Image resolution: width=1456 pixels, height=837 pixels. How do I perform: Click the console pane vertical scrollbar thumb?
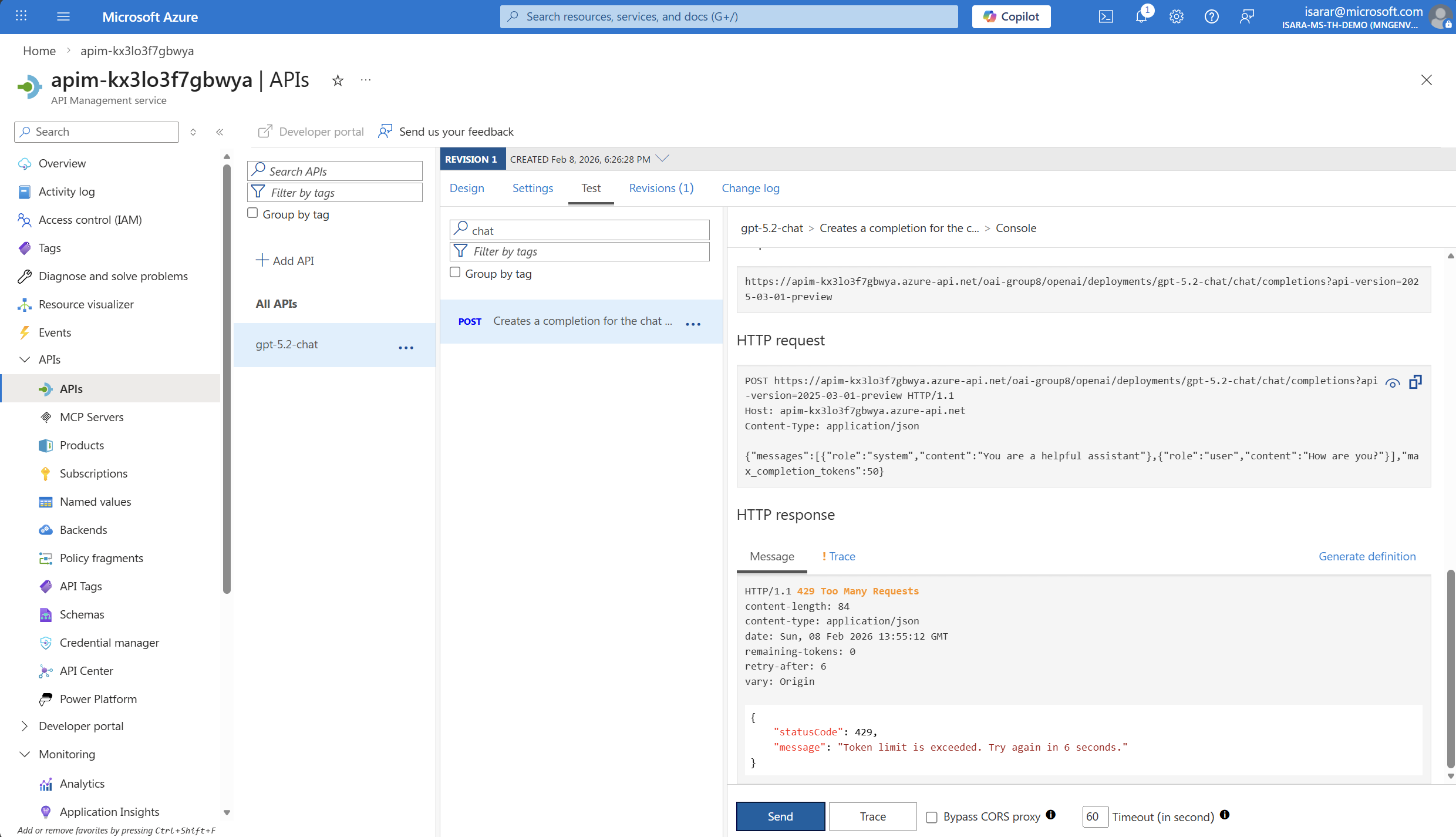coord(1451,668)
